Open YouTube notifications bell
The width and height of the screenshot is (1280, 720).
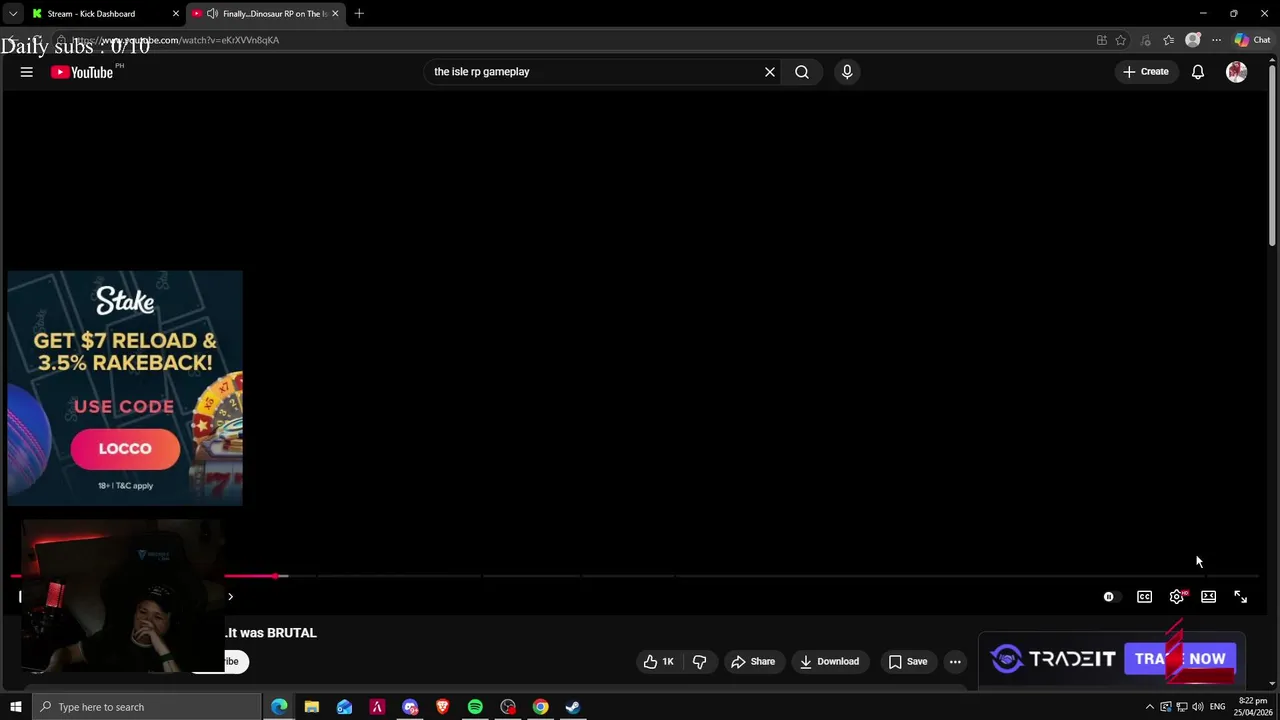(x=1197, y=72)
